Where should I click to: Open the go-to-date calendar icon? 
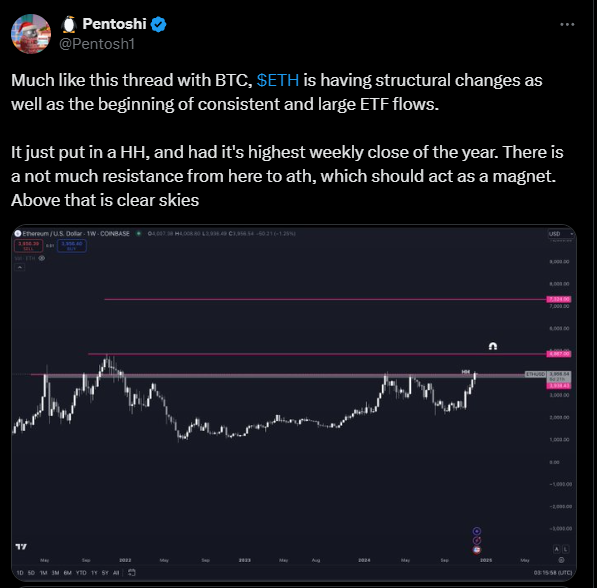point(132,572)
